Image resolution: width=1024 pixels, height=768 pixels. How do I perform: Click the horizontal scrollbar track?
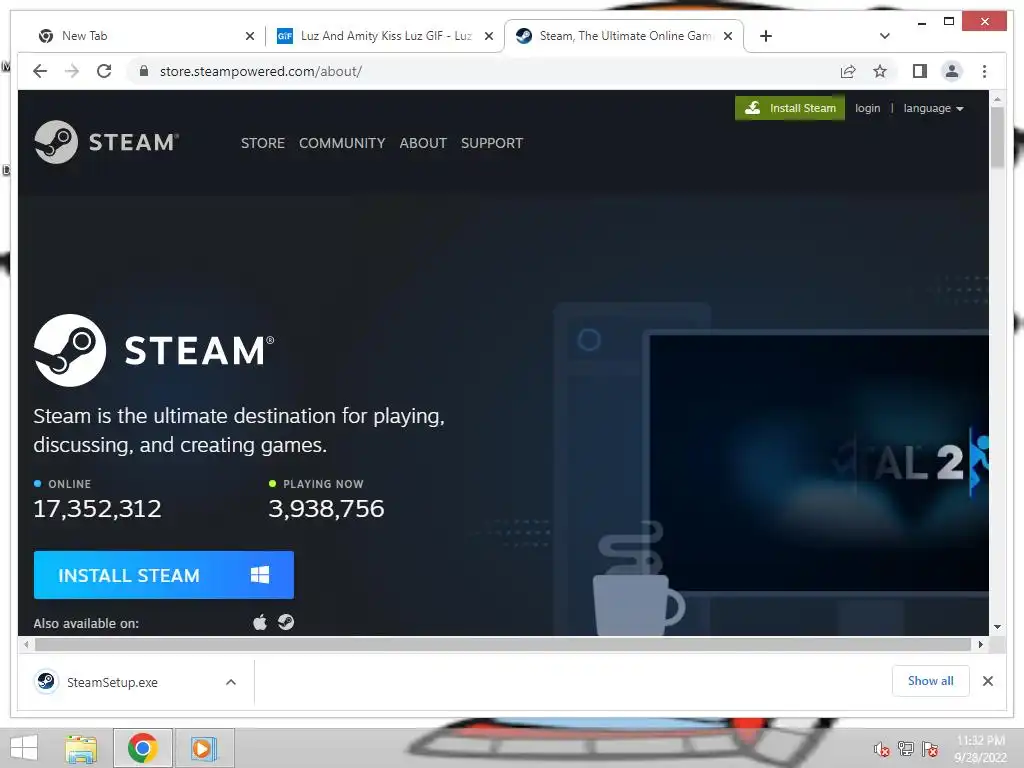click(504, 645)
